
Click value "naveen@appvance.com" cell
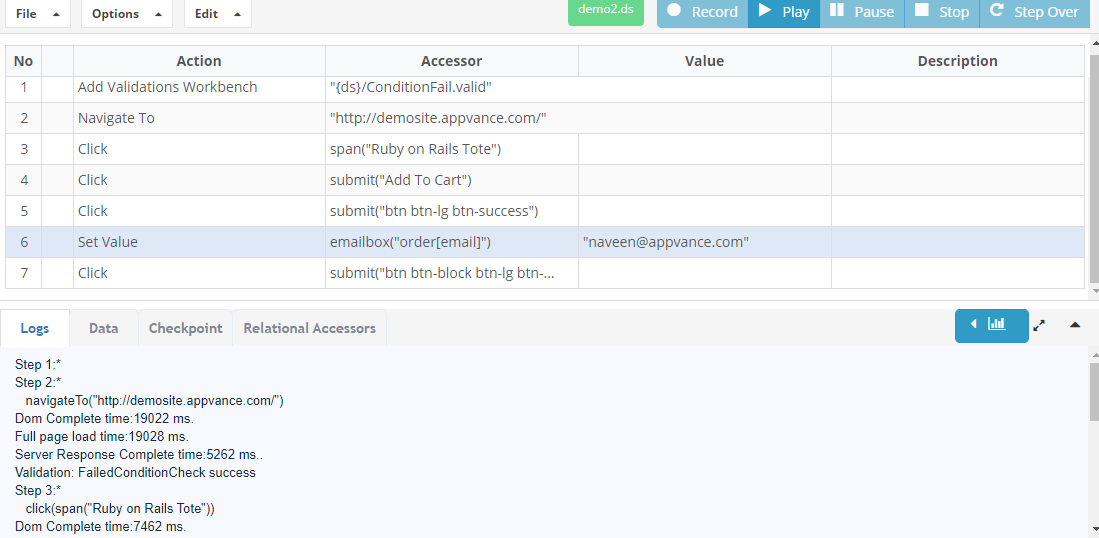tap(705, 242)
